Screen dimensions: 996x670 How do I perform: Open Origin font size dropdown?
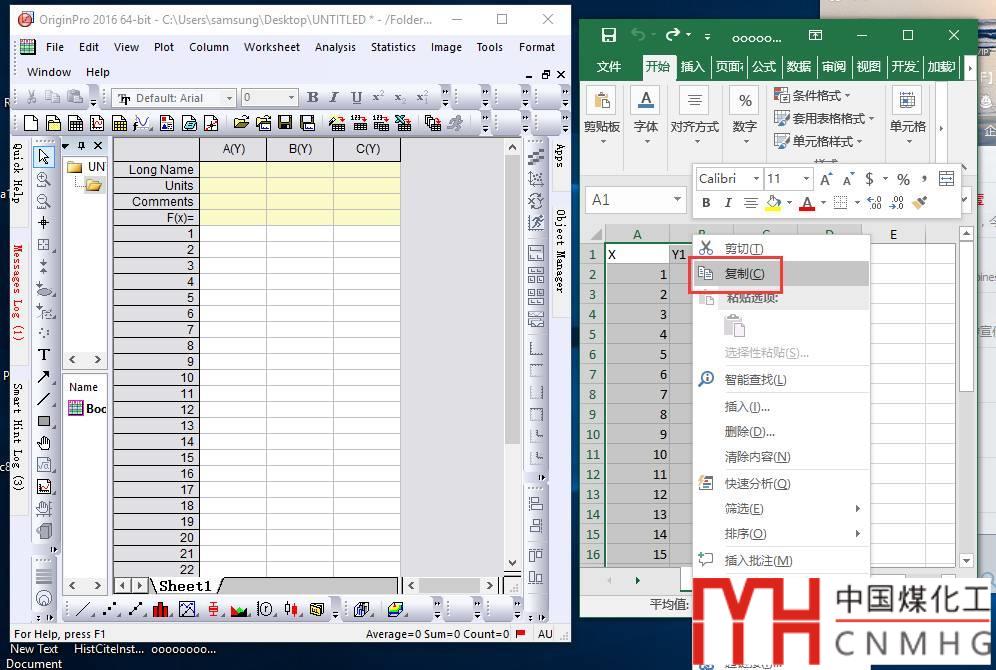click(x=292, y=98)
